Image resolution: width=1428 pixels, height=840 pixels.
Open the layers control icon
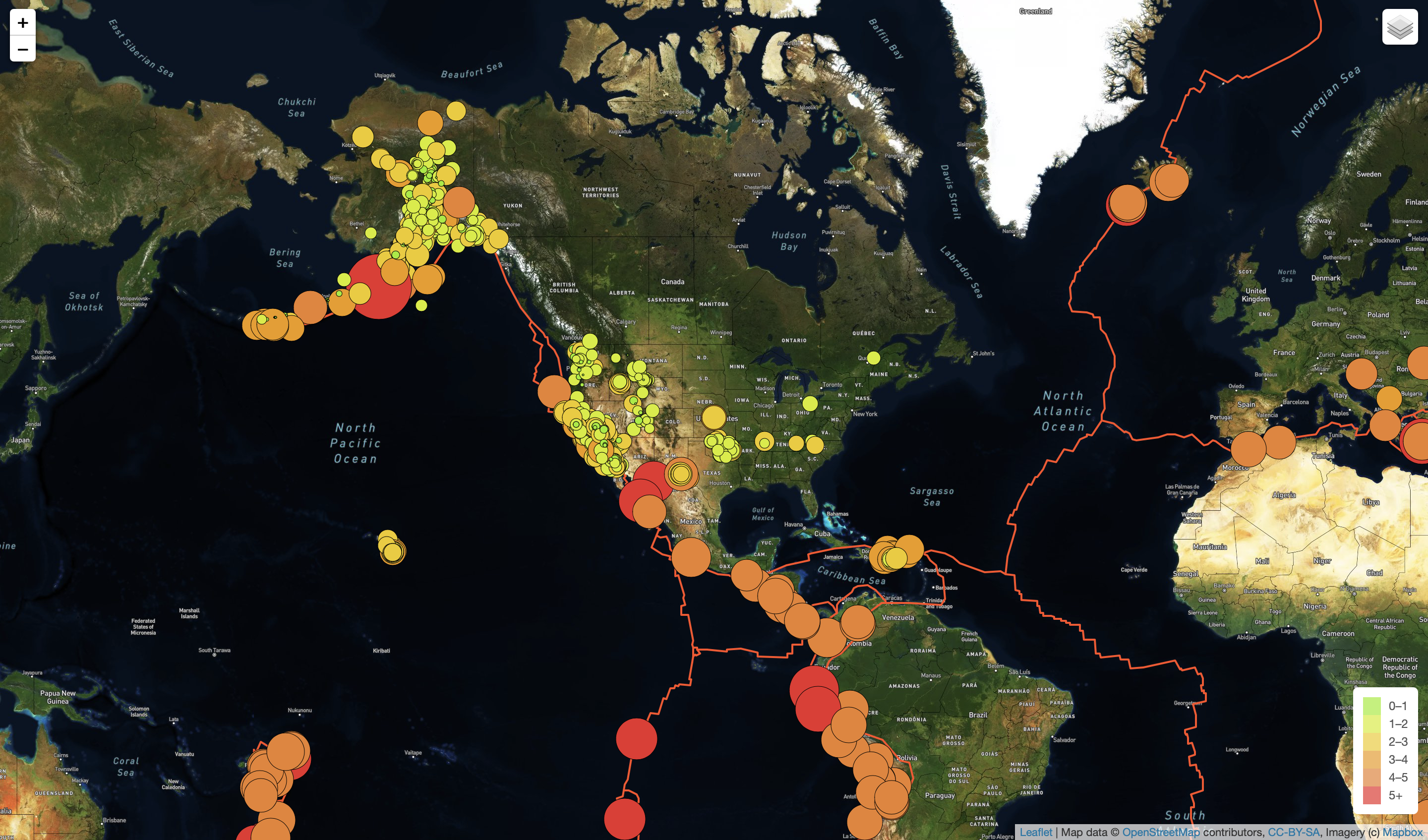1399,27
